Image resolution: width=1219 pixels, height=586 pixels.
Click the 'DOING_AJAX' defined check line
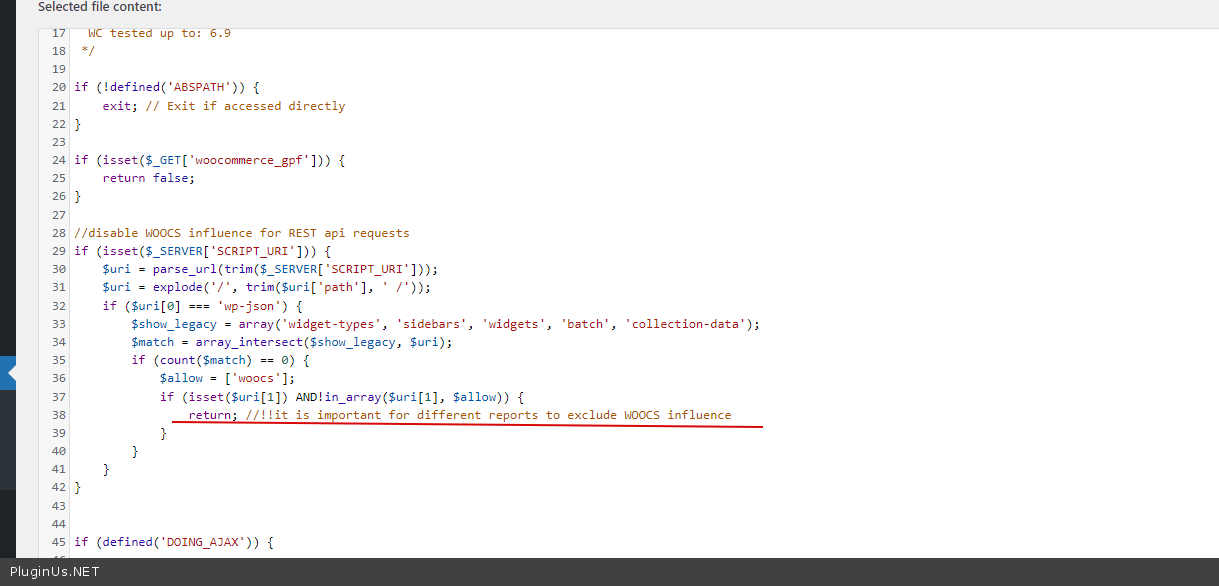[174, 542]
